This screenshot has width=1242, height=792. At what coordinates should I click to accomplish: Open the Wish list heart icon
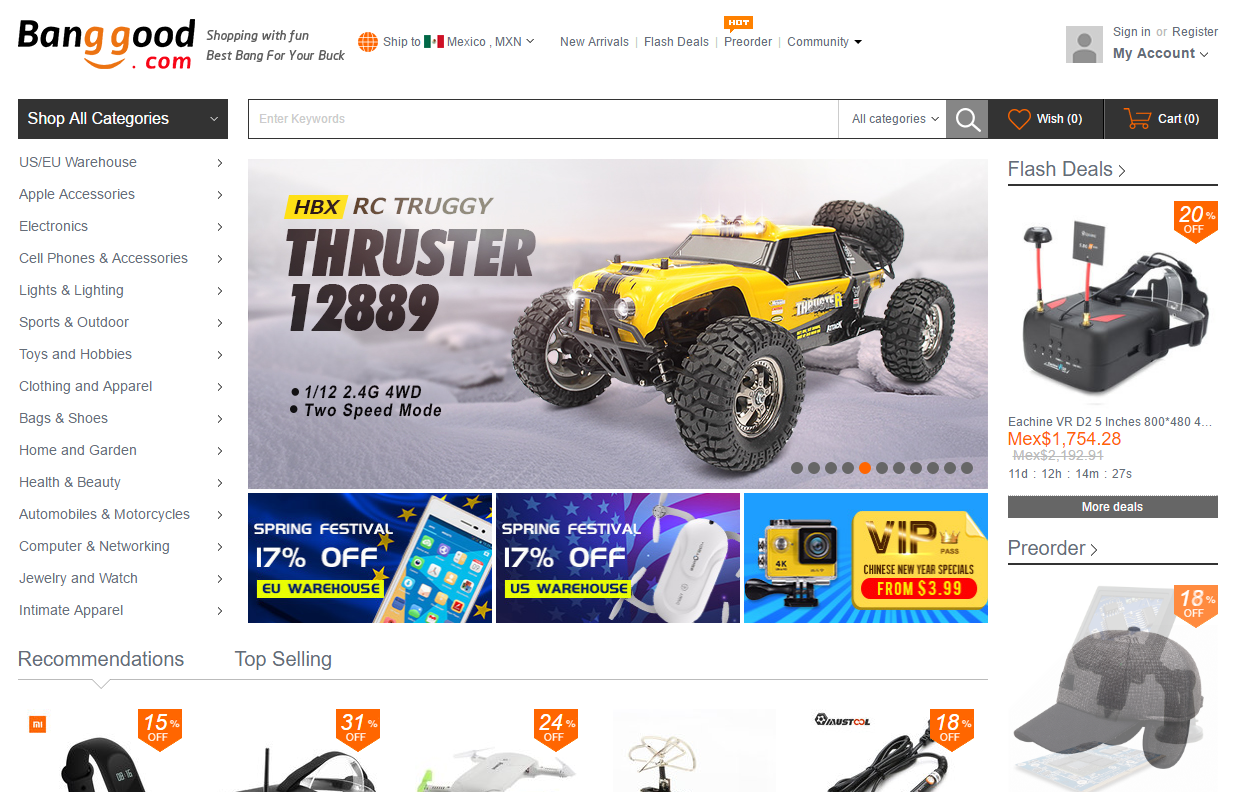click(x=1019, y=119)
